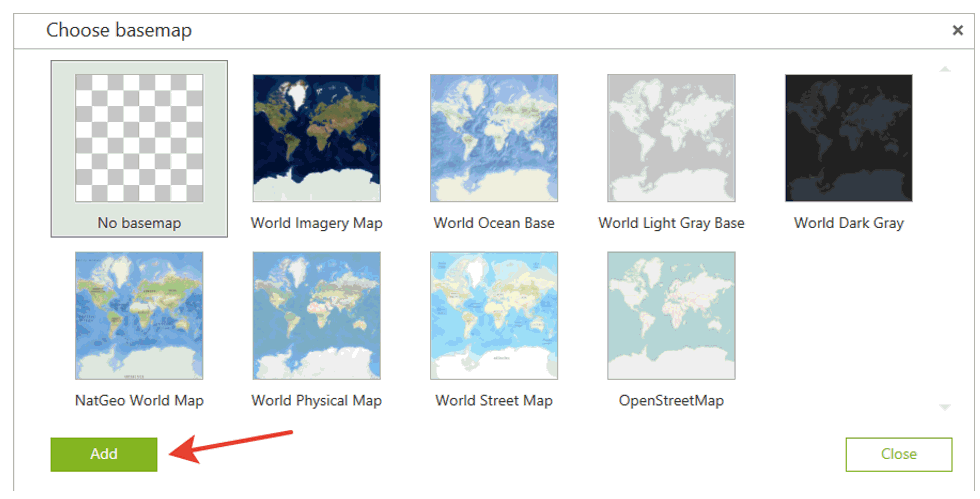Select the No basemap thumbnail

tap(139, 138)
